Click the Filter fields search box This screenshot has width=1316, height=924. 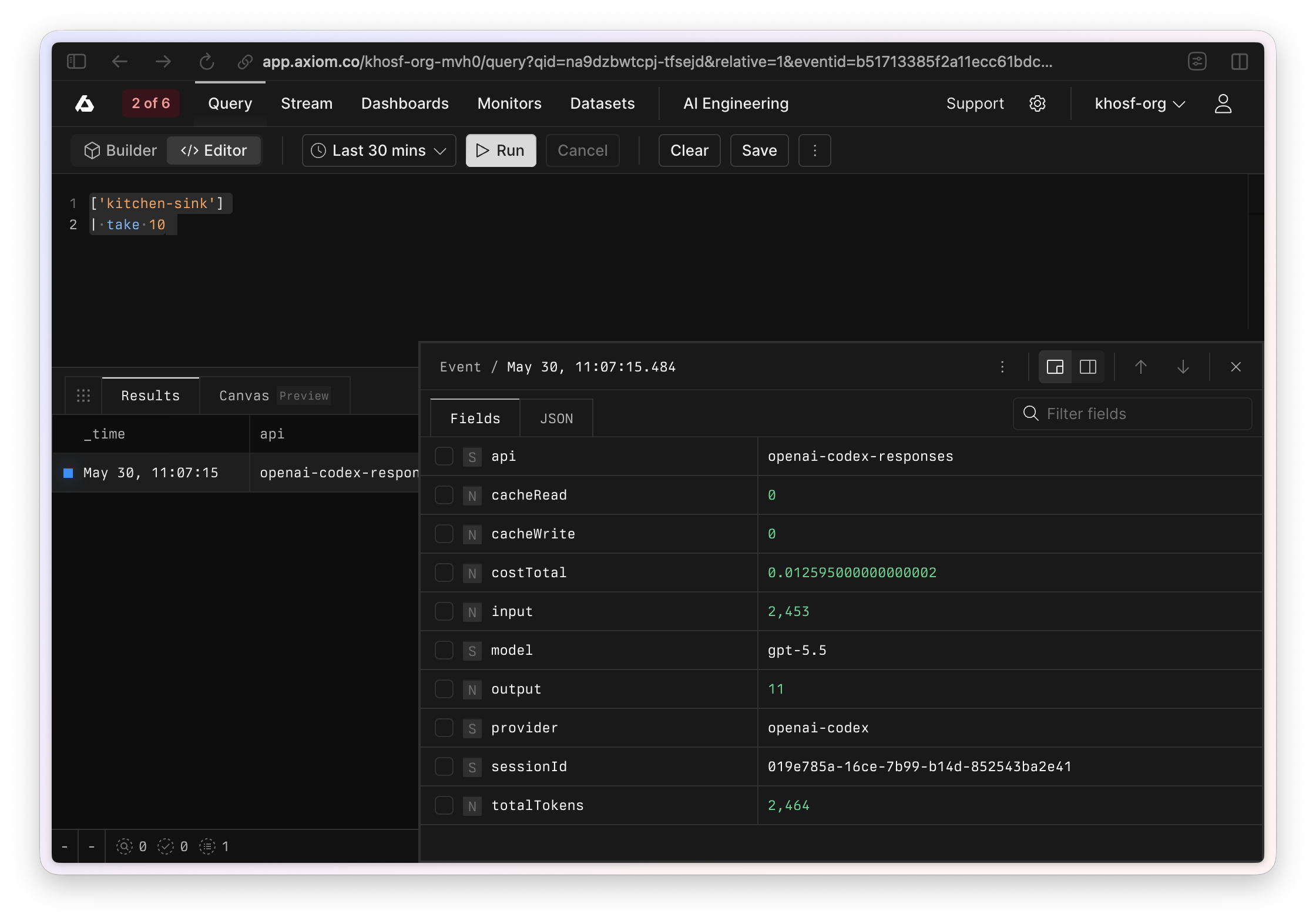(x=1132, y=414)
